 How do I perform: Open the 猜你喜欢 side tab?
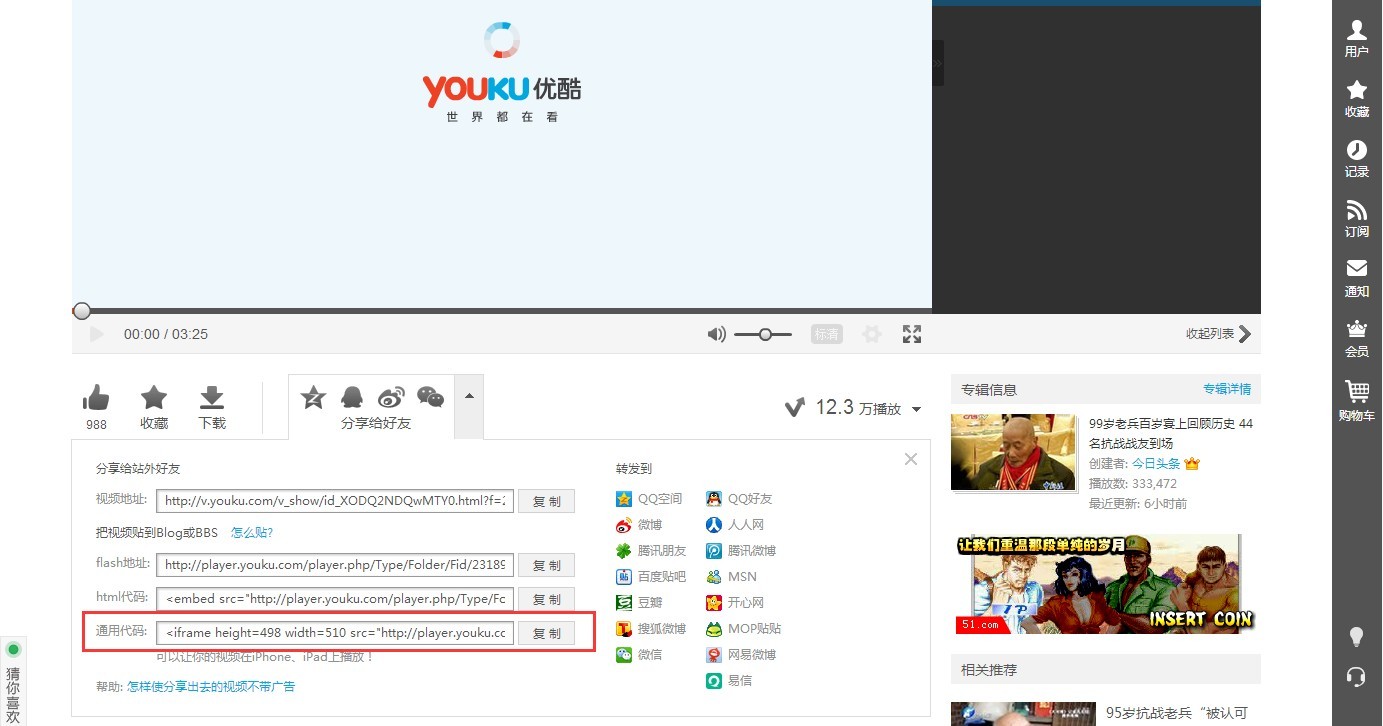[x=13, y=681]
